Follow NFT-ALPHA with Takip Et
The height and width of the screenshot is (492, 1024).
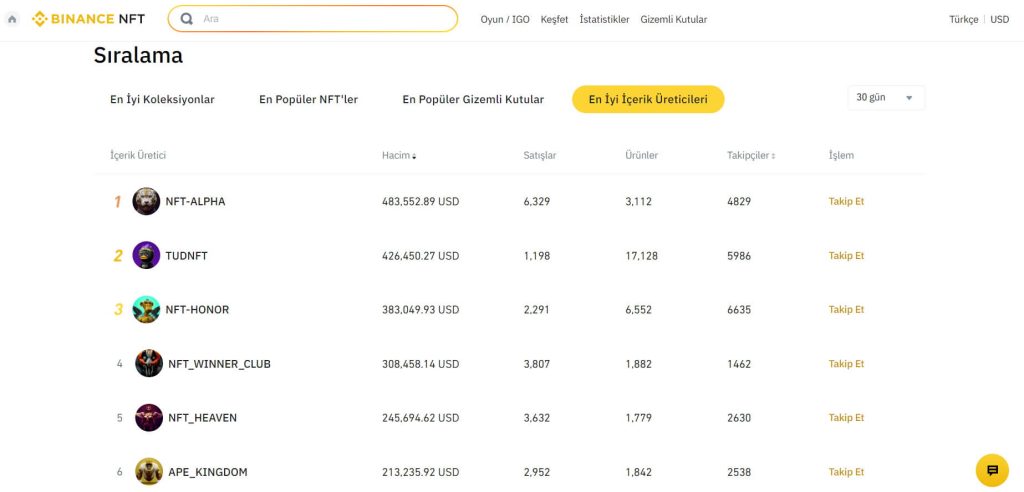tap(846, 201)
